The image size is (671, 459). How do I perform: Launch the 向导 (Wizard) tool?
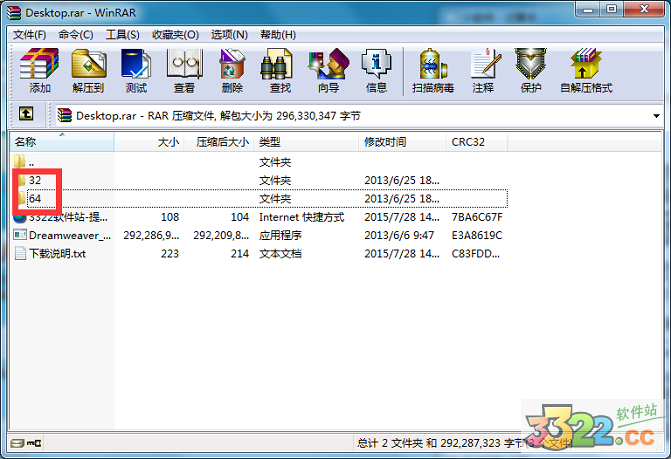[329, 70]
